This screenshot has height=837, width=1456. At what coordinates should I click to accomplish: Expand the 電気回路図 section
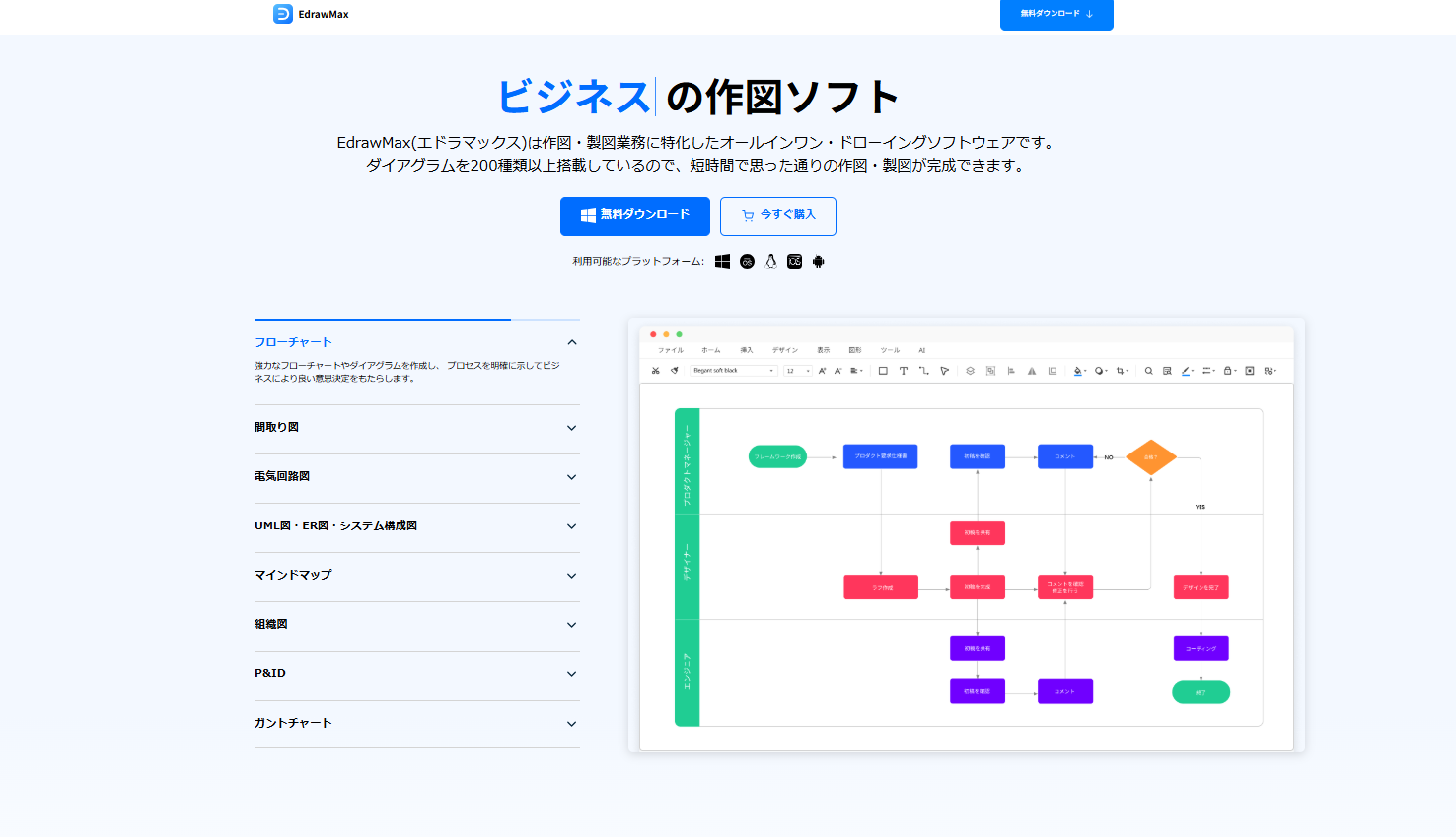[417, 477]
